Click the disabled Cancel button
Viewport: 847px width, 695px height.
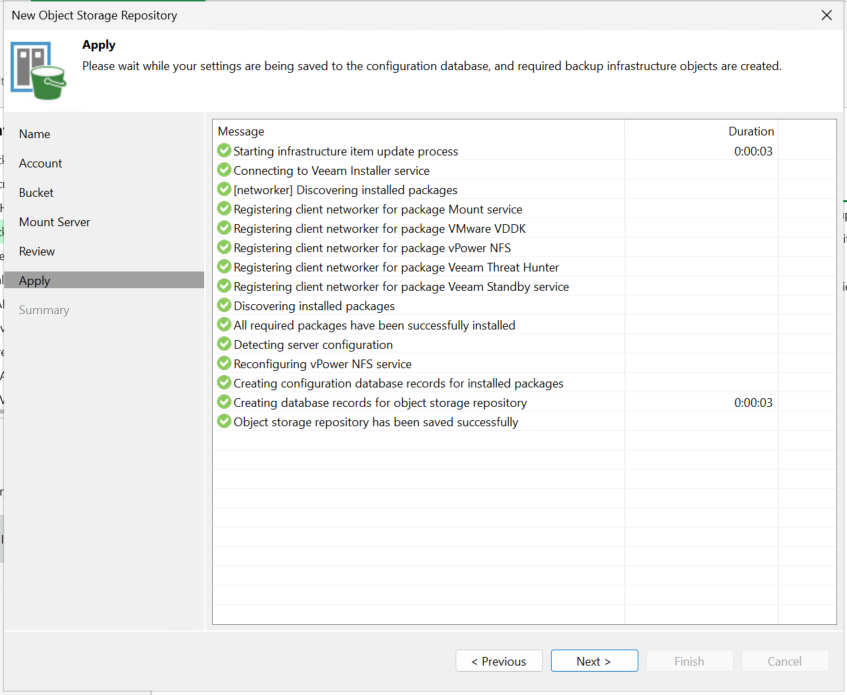point(784,661)
